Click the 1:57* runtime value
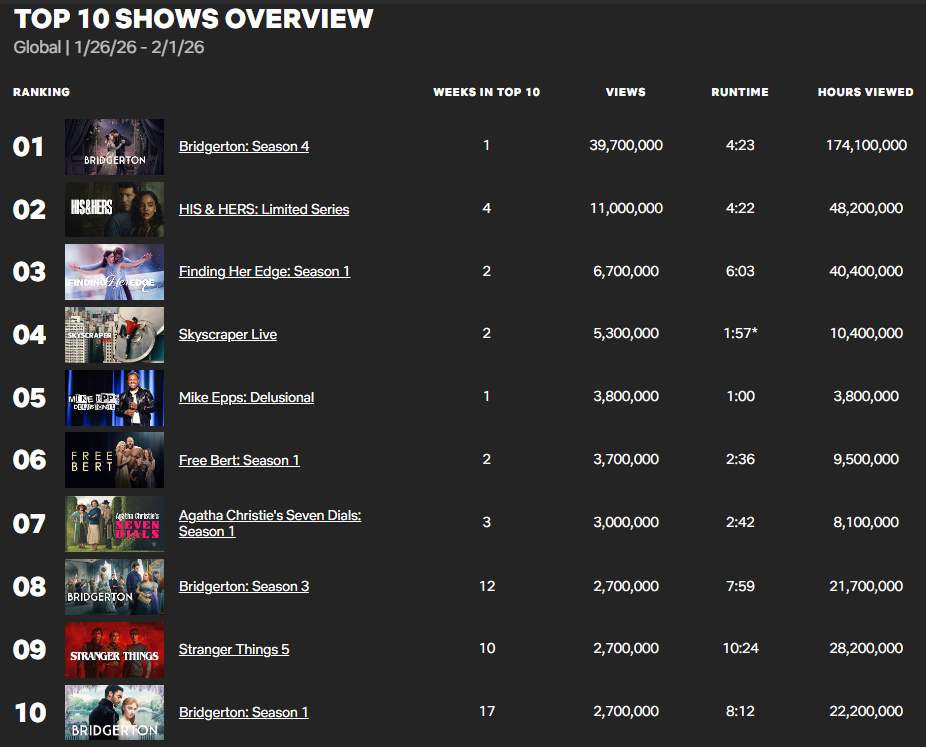Screen dimensions: 926x747 pyautogui.click(x=741, y=334)
